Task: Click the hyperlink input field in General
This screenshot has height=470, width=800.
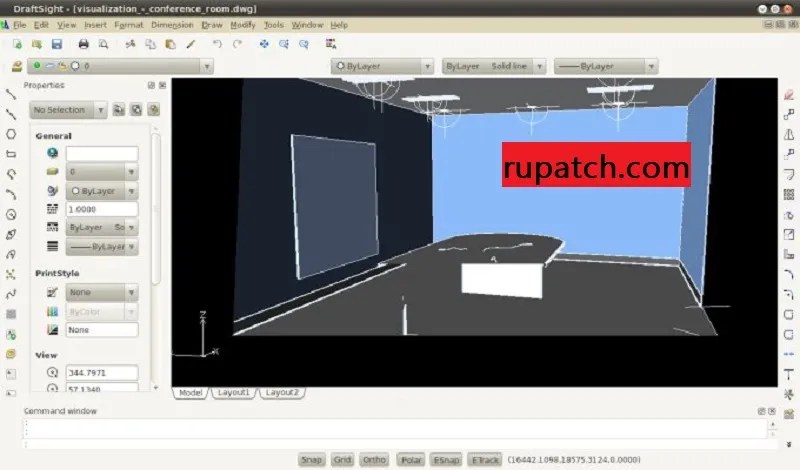Action: 102,153
